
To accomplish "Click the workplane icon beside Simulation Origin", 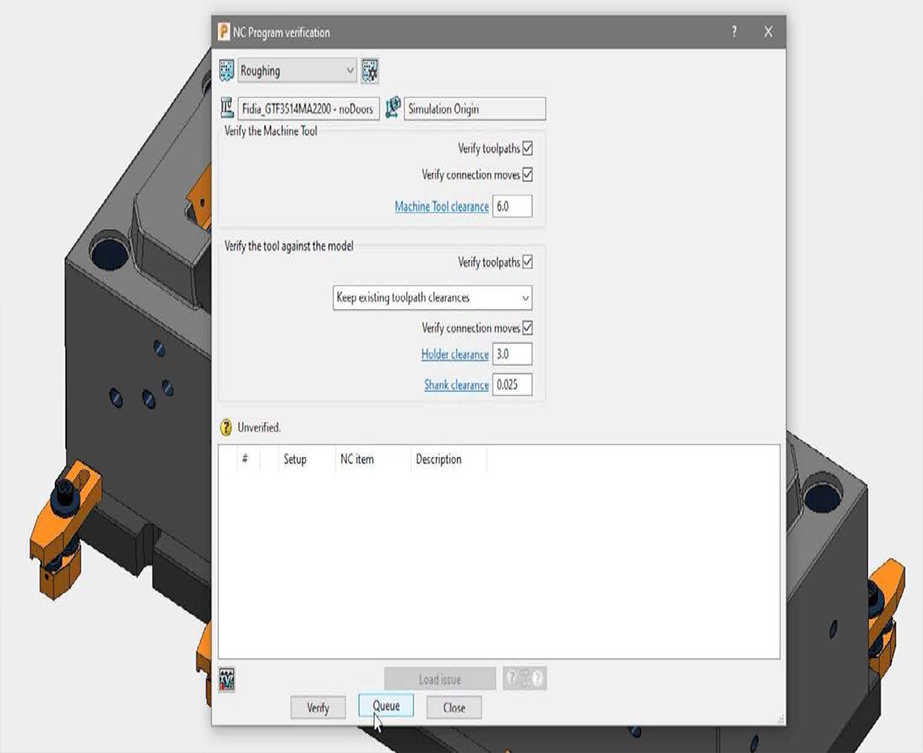I will pos(393,108).
